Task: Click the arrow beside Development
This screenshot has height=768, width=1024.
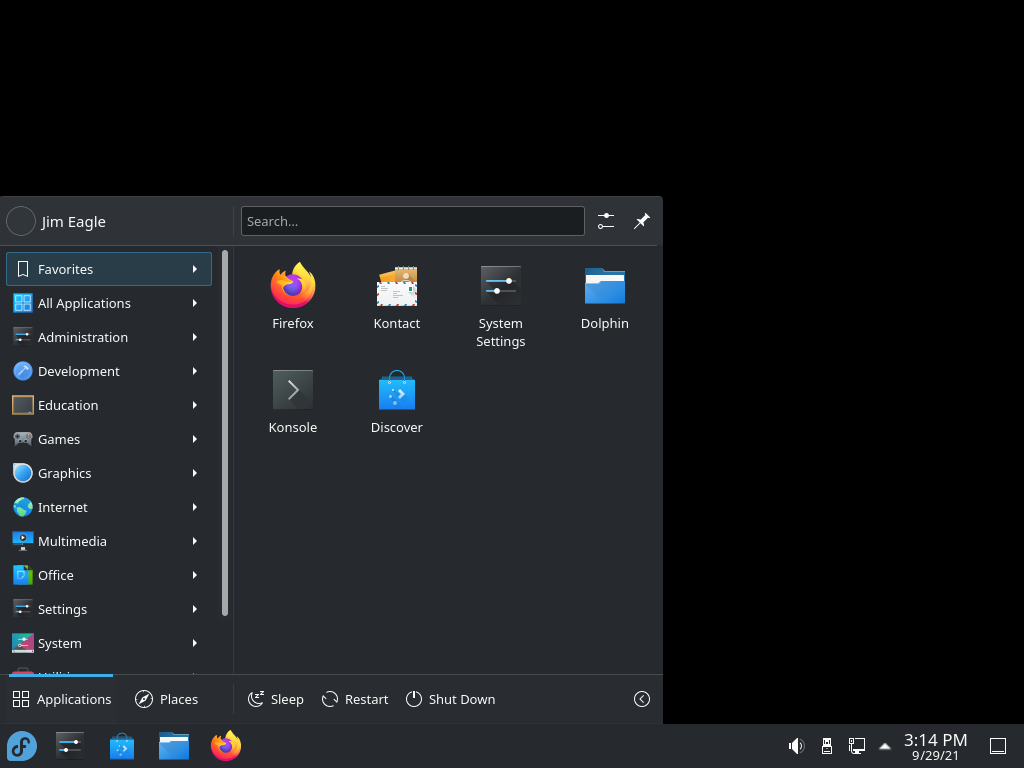Action: (x=195, y=371)
